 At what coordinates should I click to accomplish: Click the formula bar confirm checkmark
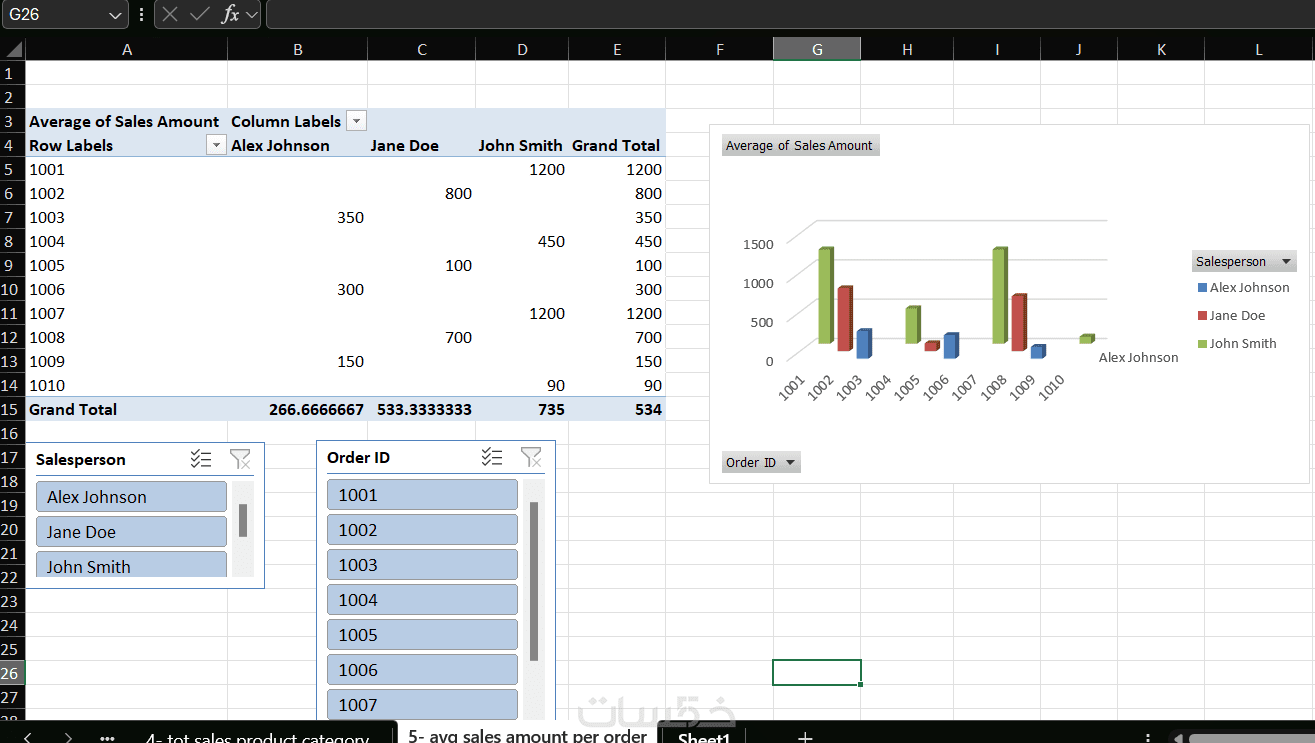pos(200,14)
